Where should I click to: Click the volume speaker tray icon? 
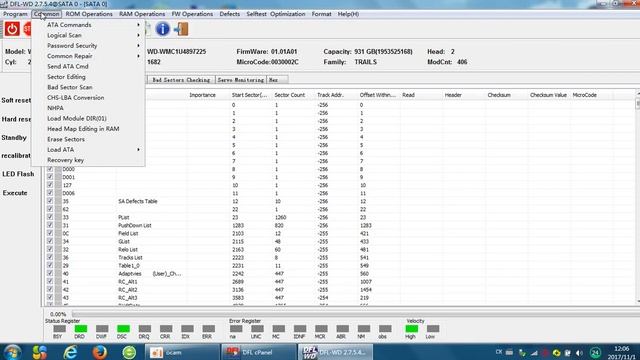(579, 353)
